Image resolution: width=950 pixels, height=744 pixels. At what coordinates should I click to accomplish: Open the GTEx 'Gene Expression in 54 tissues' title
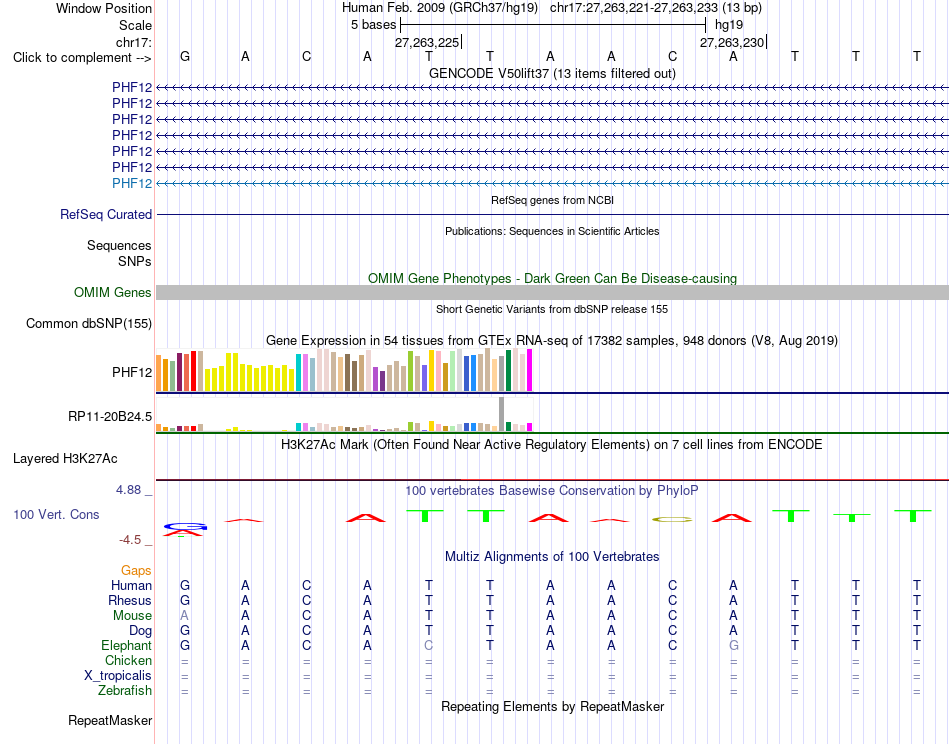tap(552, 340)
